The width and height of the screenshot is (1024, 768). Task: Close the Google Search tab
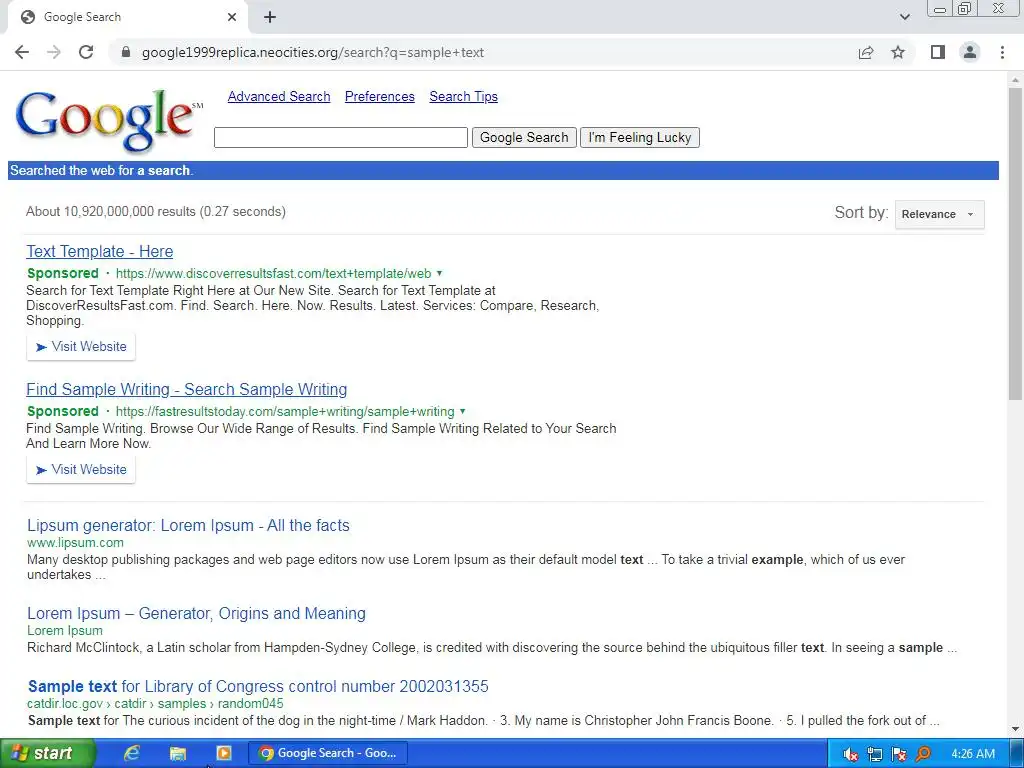click(x=232, y=17)
